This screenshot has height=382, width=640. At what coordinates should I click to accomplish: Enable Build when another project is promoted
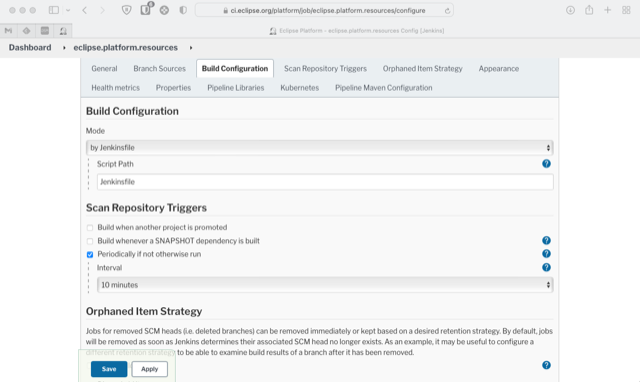pyautogui.click(x=90, y=228)
